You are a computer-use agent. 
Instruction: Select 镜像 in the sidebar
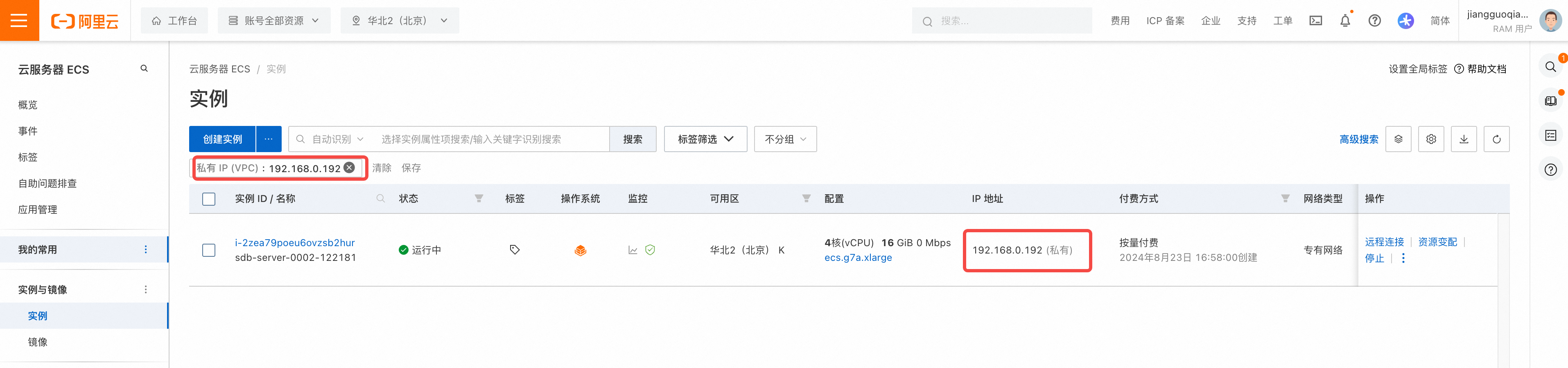(38, 342)
